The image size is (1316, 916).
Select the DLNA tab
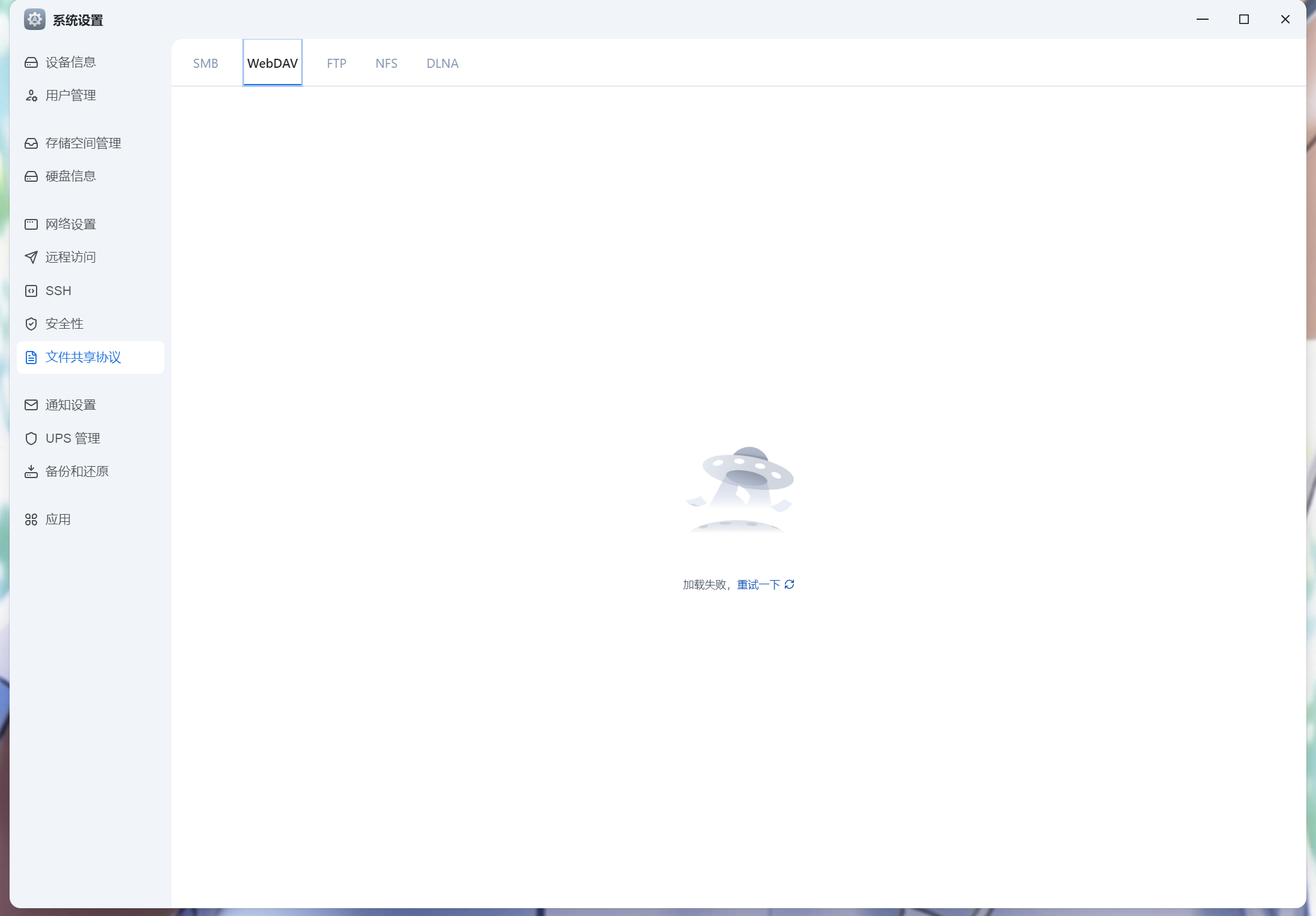442,64
